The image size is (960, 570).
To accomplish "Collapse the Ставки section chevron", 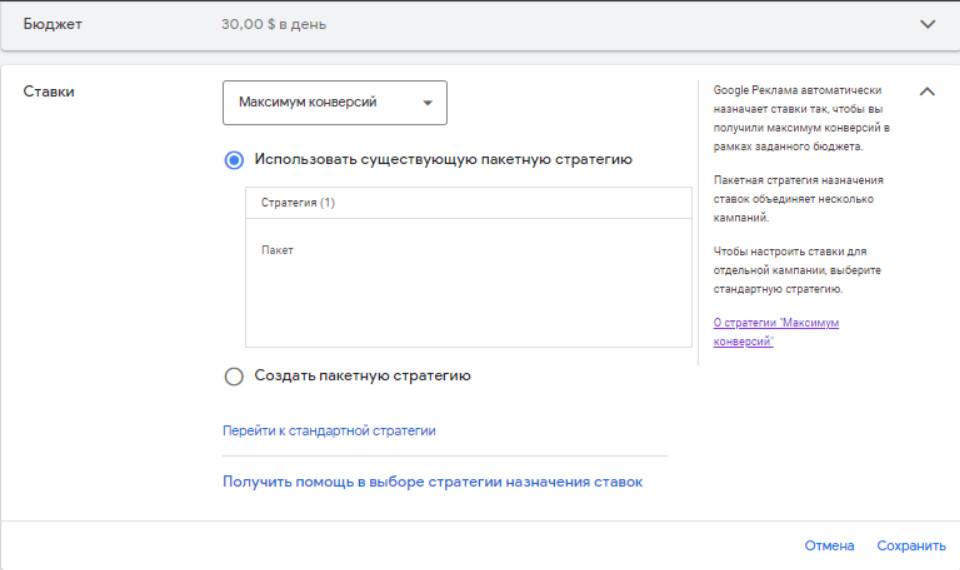I will click(927, 91).
